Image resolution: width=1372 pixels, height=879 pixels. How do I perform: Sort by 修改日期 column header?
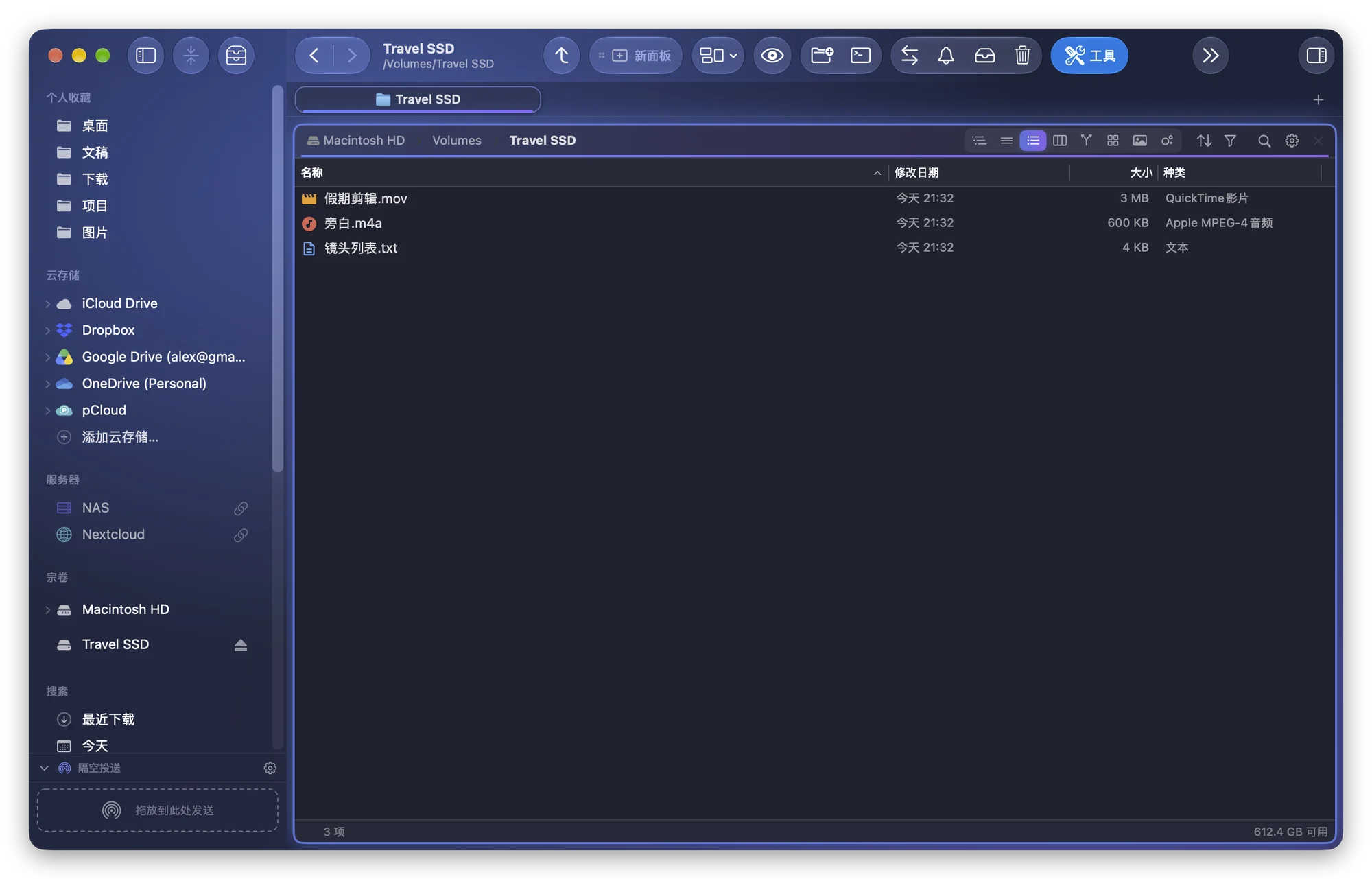978,173
